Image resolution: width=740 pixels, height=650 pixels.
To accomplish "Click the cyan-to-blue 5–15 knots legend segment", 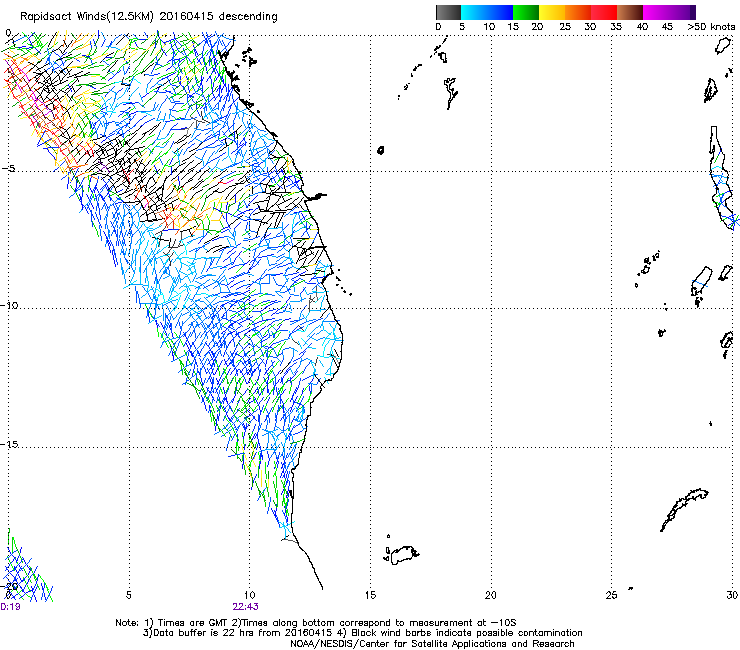I will pyautogui.click(x=487, y=12).
